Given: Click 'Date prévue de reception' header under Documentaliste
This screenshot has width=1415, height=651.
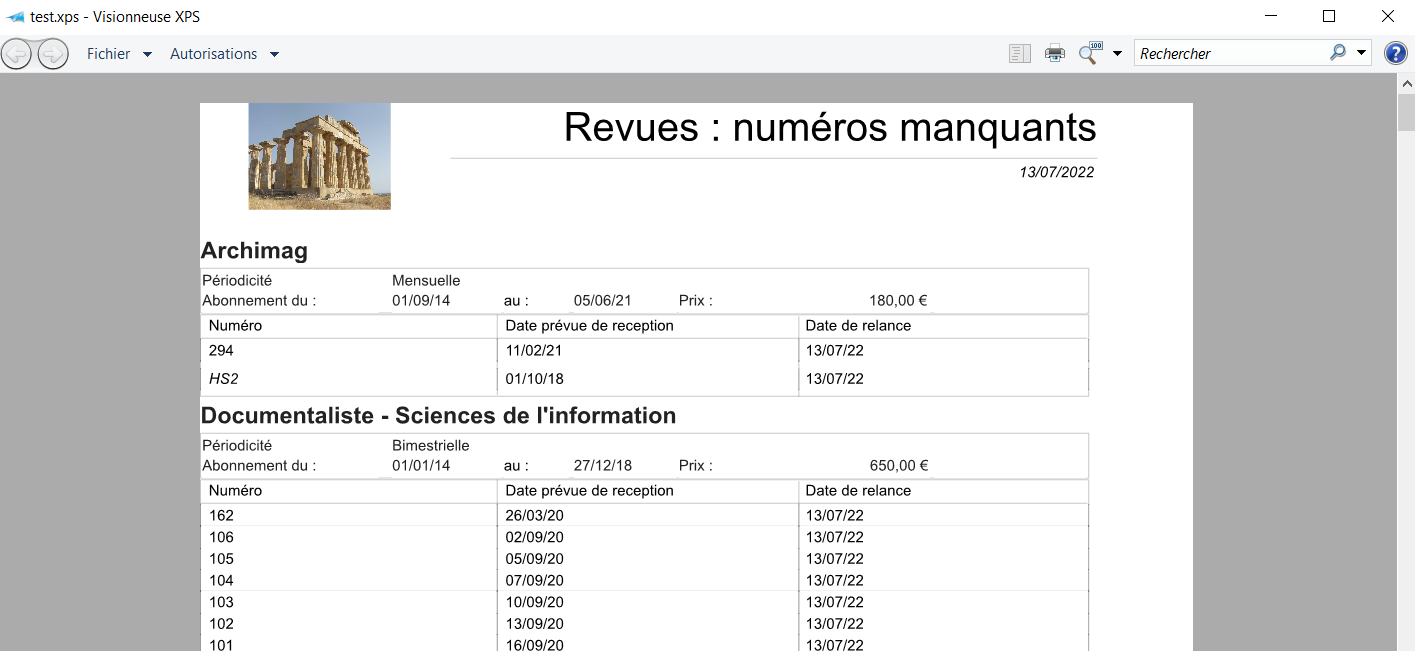Looking at the screenshot, I should point(589,491).
